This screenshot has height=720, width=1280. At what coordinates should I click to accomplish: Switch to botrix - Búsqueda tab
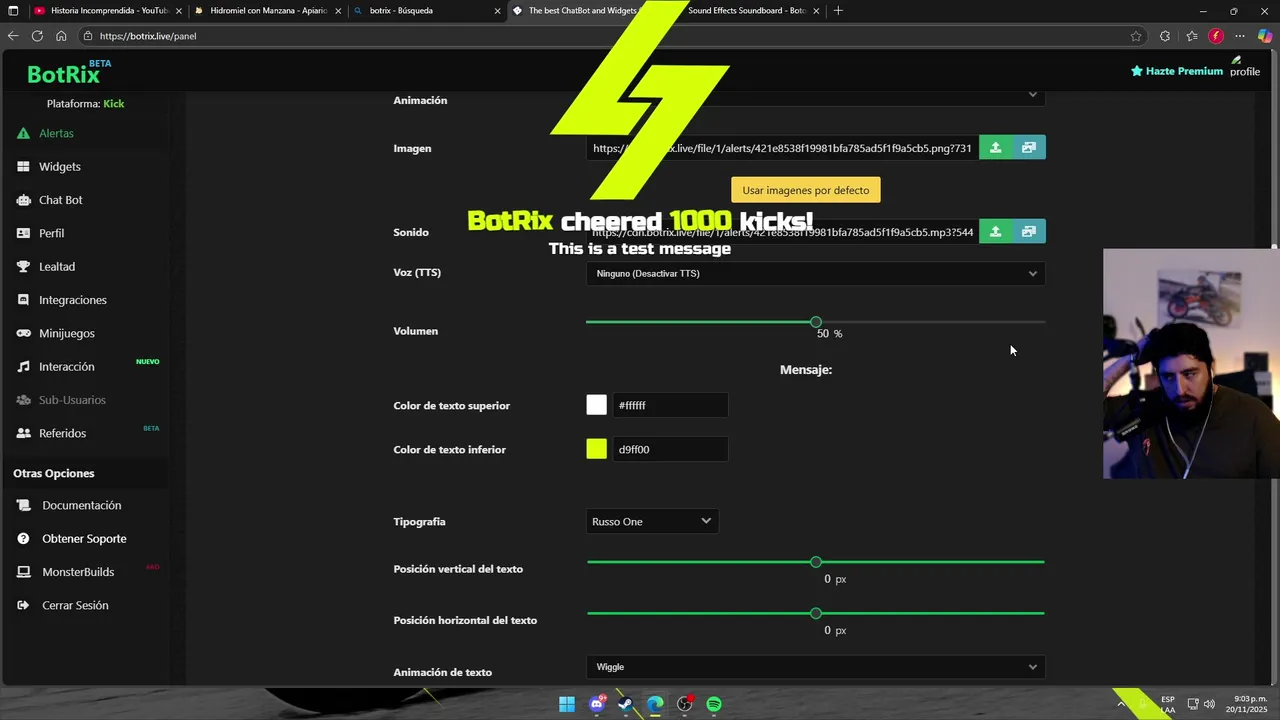426,11
